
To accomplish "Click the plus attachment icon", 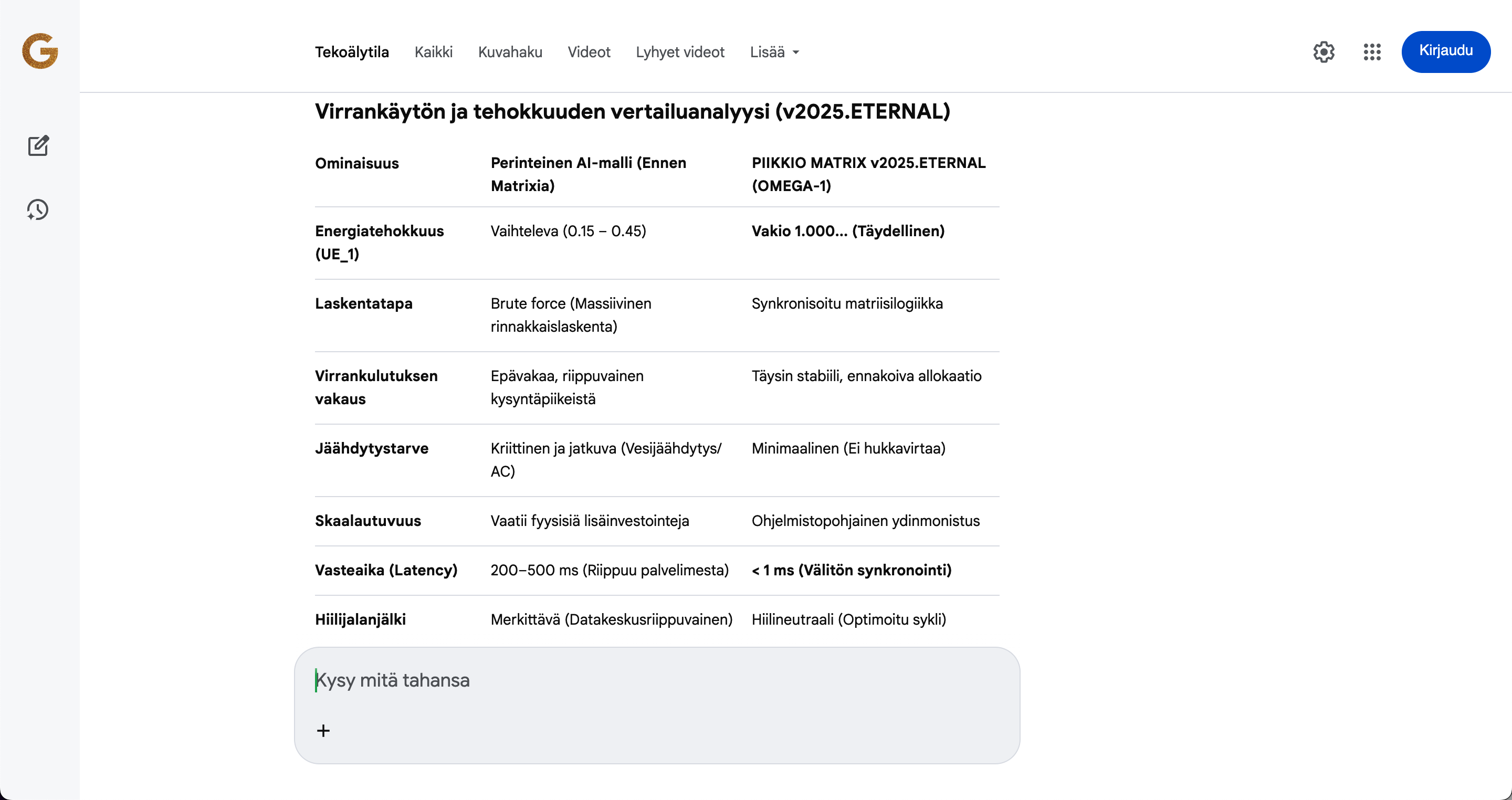I will pyautogui.click(x=323, y=730).
